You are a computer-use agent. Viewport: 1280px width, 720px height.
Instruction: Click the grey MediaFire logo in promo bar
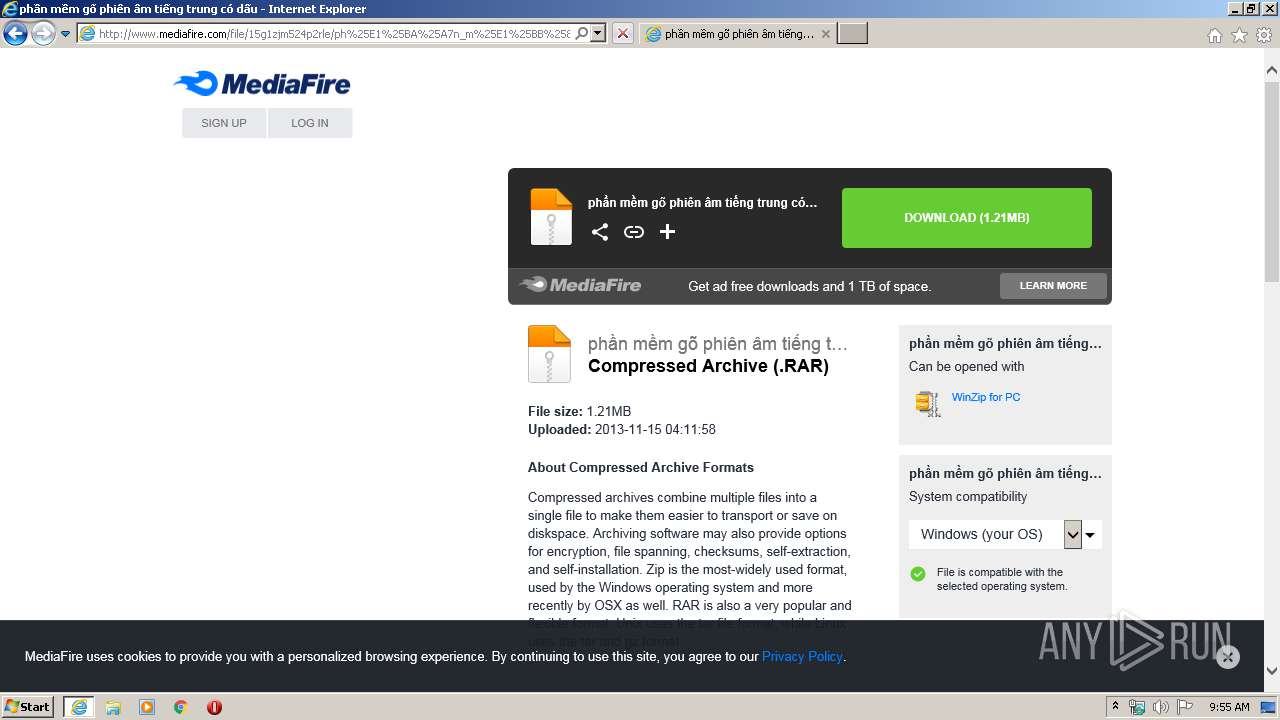580,285
